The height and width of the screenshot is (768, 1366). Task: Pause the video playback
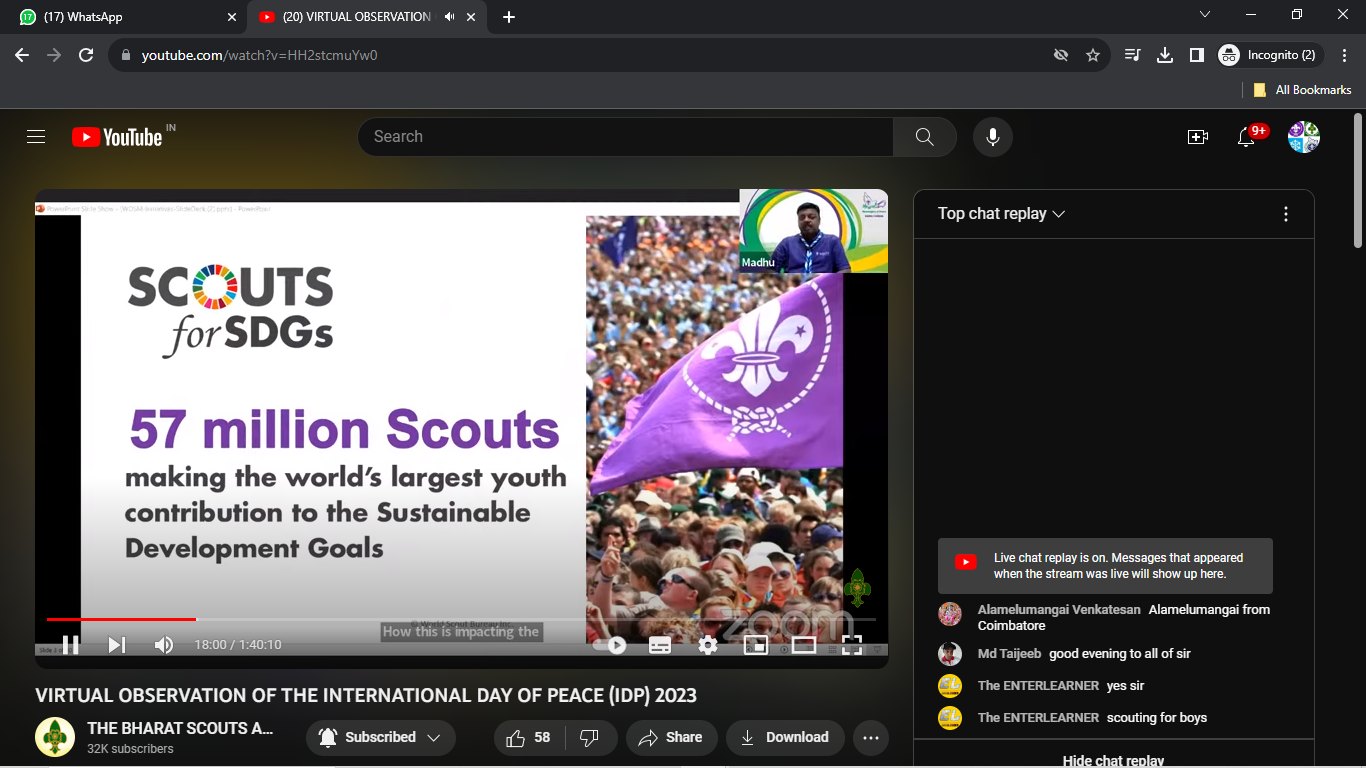71,645
